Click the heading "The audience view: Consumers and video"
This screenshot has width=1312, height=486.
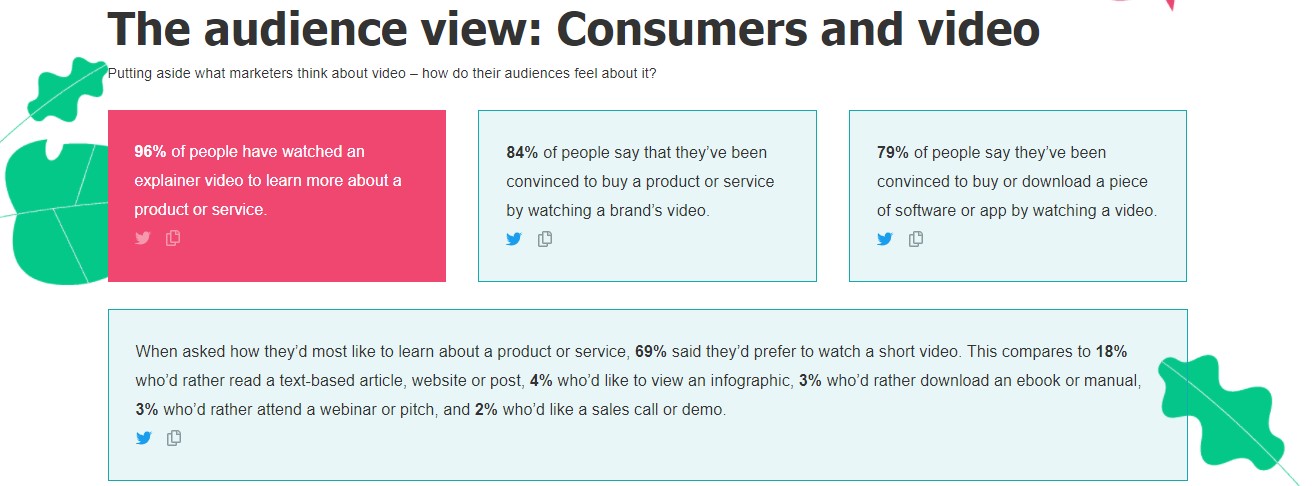(x=573, y=28)
